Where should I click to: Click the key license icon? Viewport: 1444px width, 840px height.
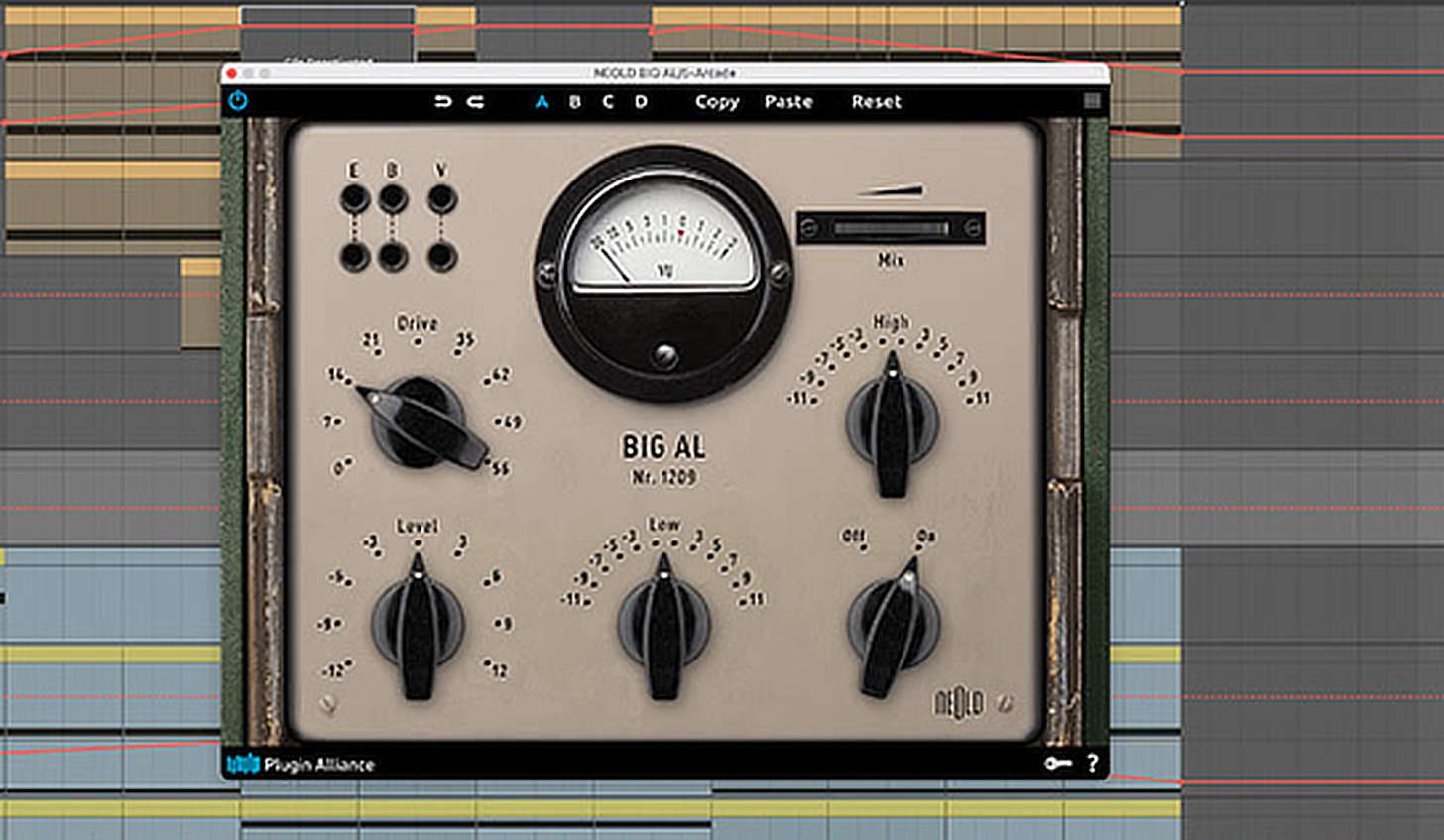(x=1057, y=764)
